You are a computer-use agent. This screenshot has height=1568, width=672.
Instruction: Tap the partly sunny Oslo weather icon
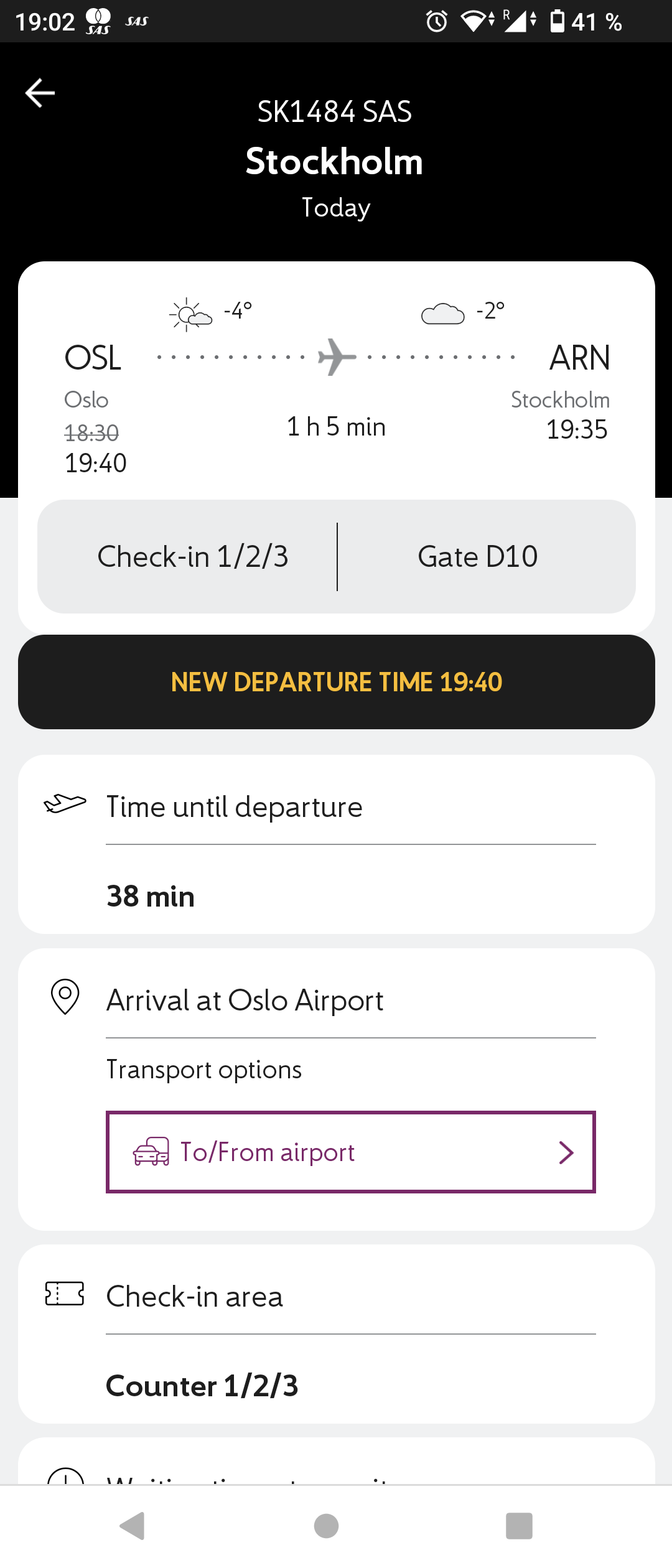click(x=190, y=315)
